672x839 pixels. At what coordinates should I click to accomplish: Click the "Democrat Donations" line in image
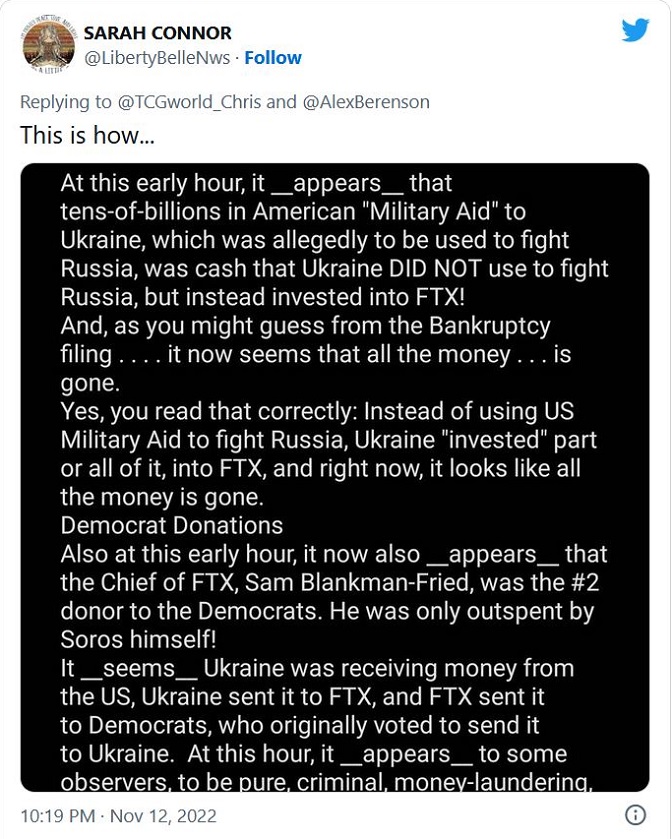pos(171,525)
